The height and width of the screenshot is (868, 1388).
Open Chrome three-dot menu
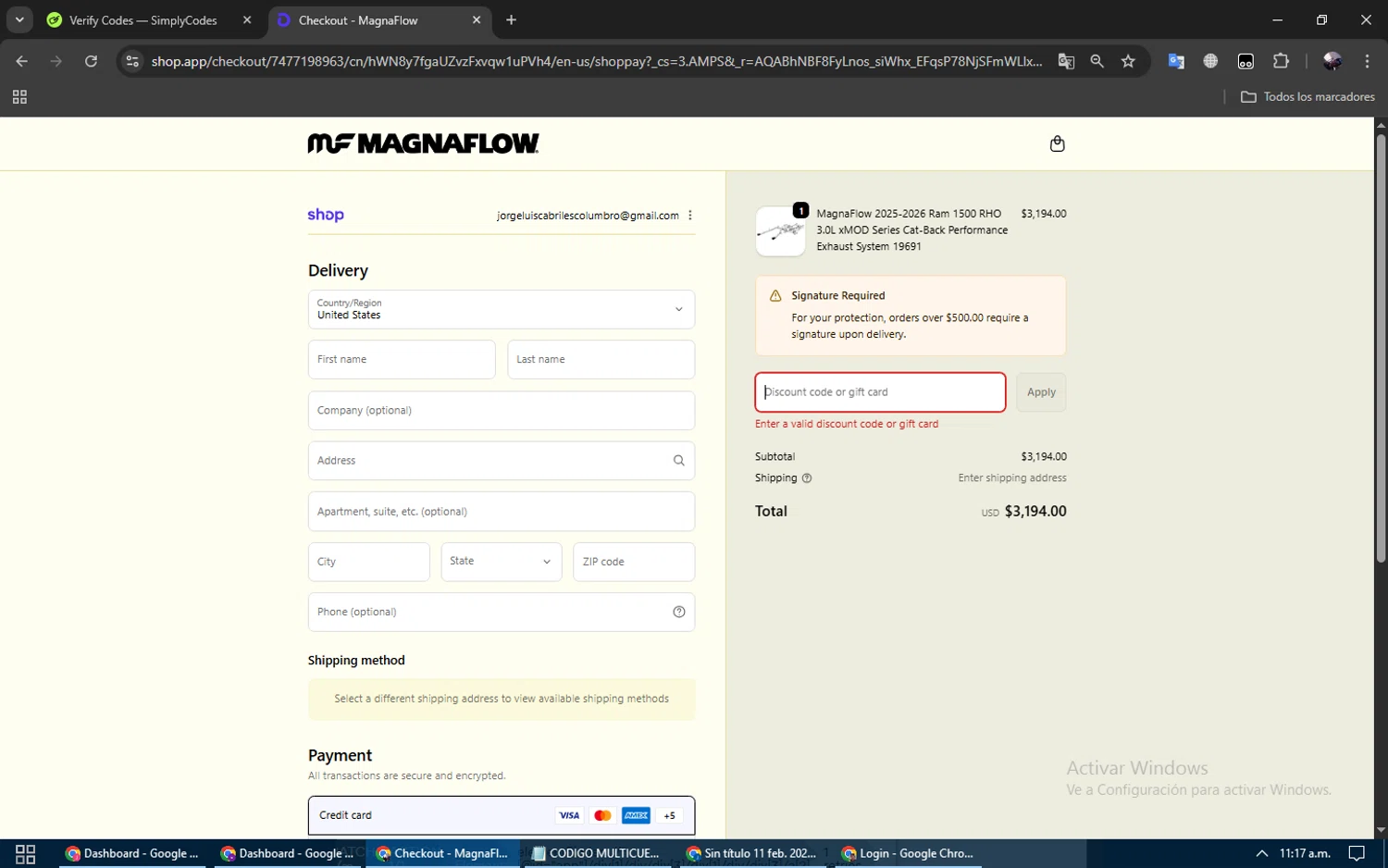coord(1367,61)
